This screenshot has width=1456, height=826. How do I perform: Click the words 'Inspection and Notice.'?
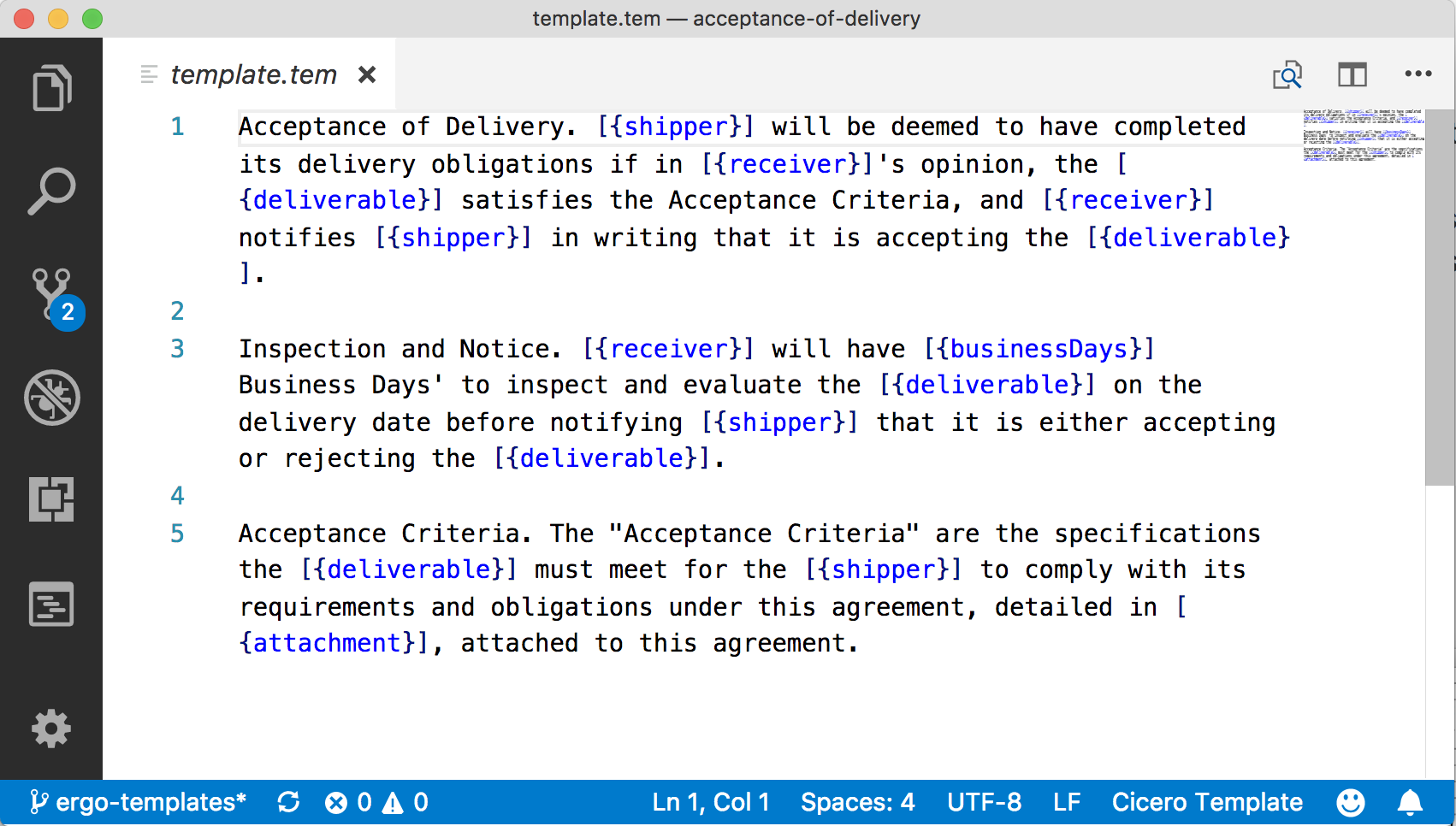pyautogui.click(x=400, y=349)
